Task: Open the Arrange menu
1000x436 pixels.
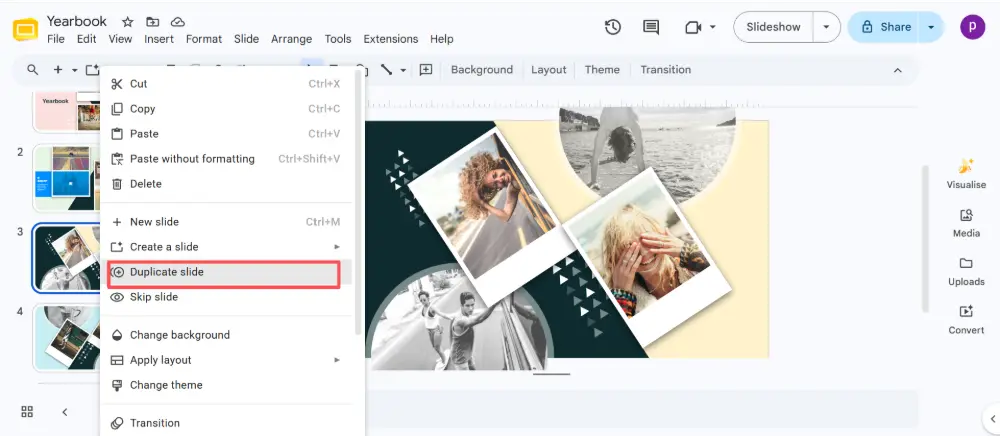Action: coord(291,39)
